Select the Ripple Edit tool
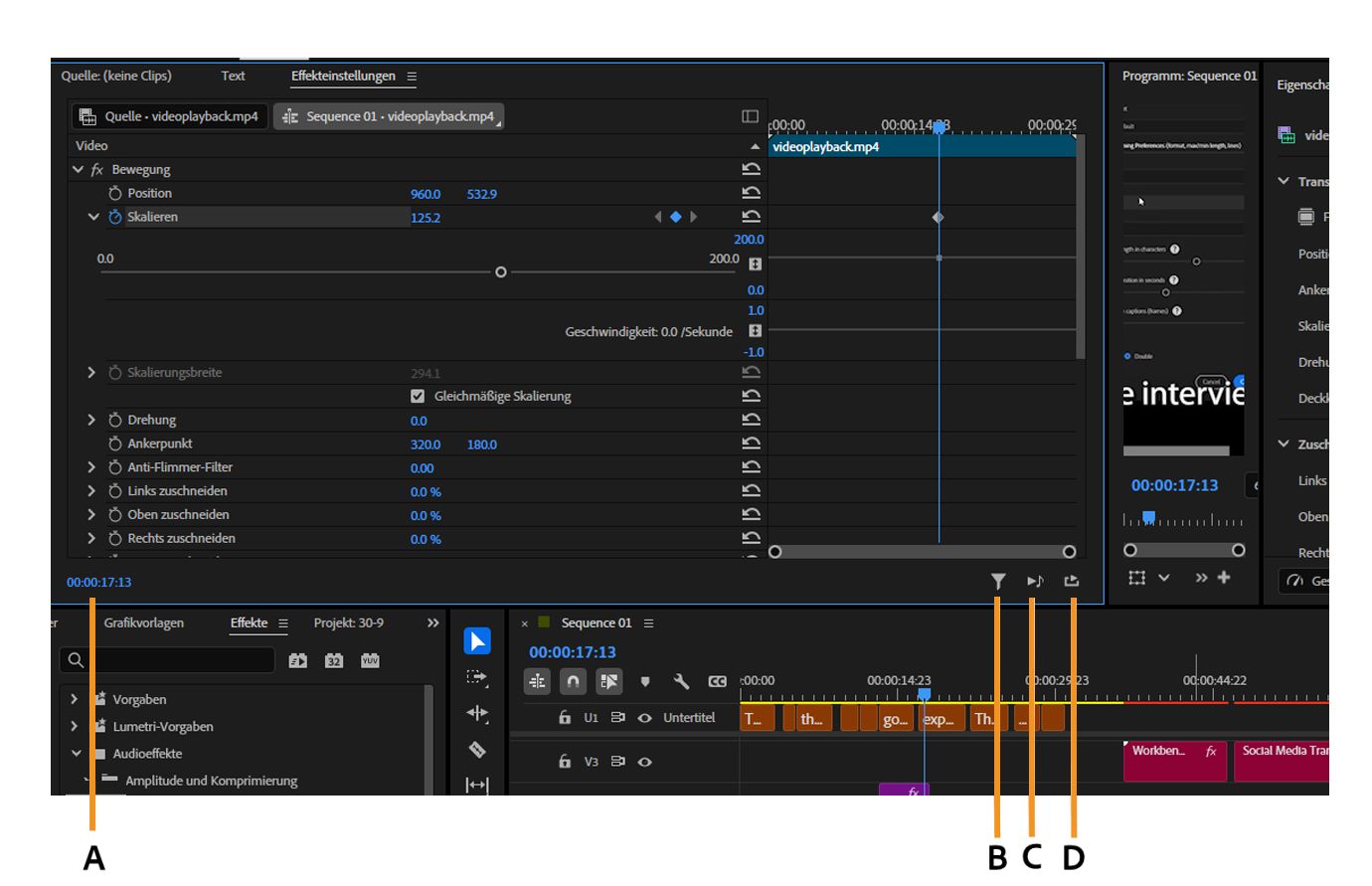This screenshot has width=1372, height=886. [477, 713]
